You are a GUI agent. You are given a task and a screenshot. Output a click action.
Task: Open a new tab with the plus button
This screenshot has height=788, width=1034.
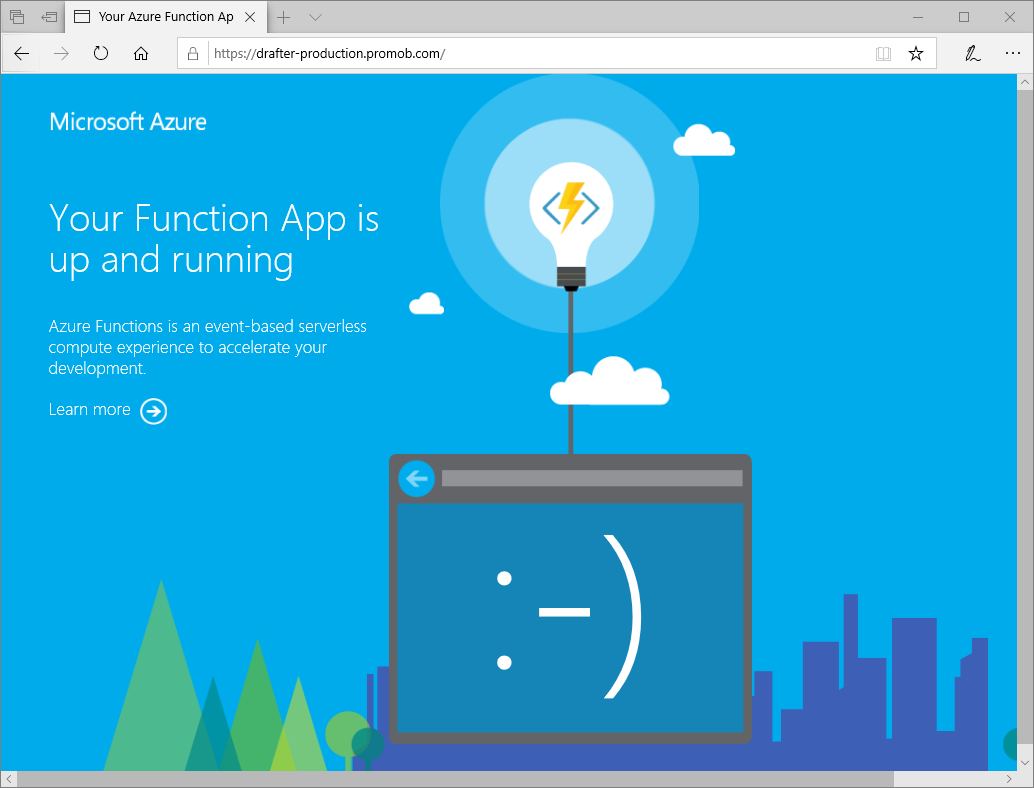[284, 17]
